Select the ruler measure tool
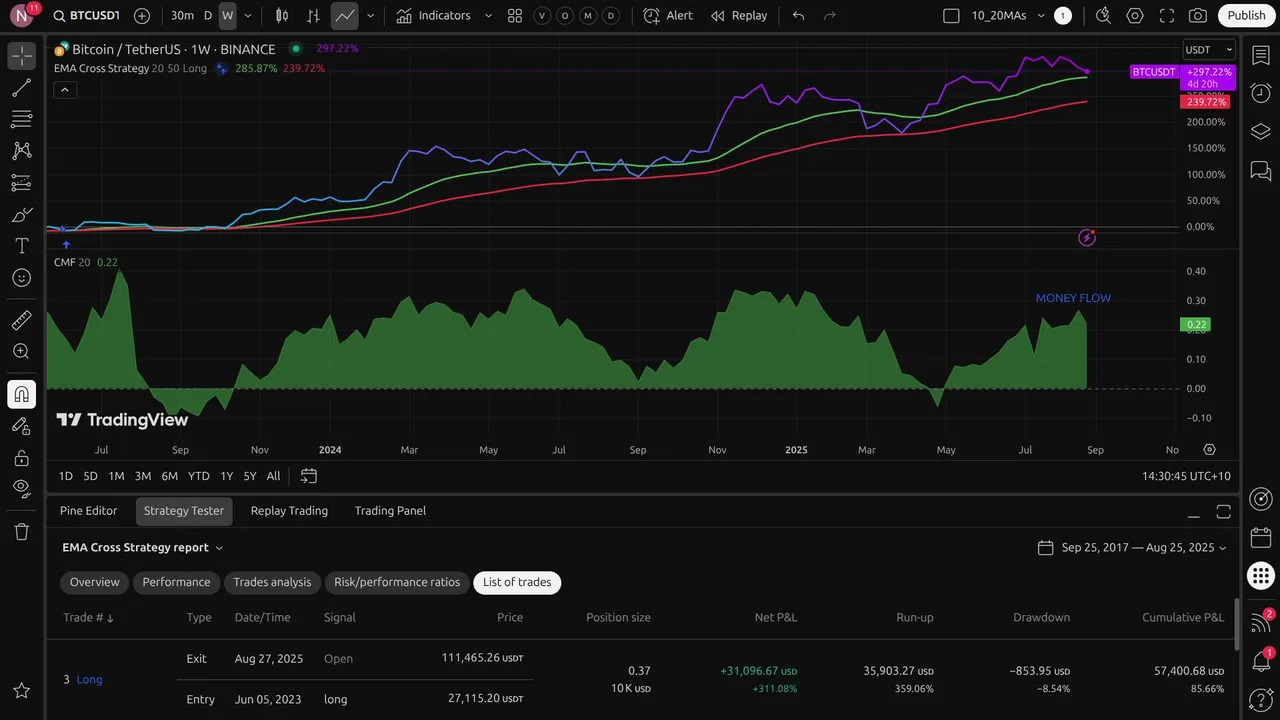This screenshot has height=720, width=1280. click(21, 320)
